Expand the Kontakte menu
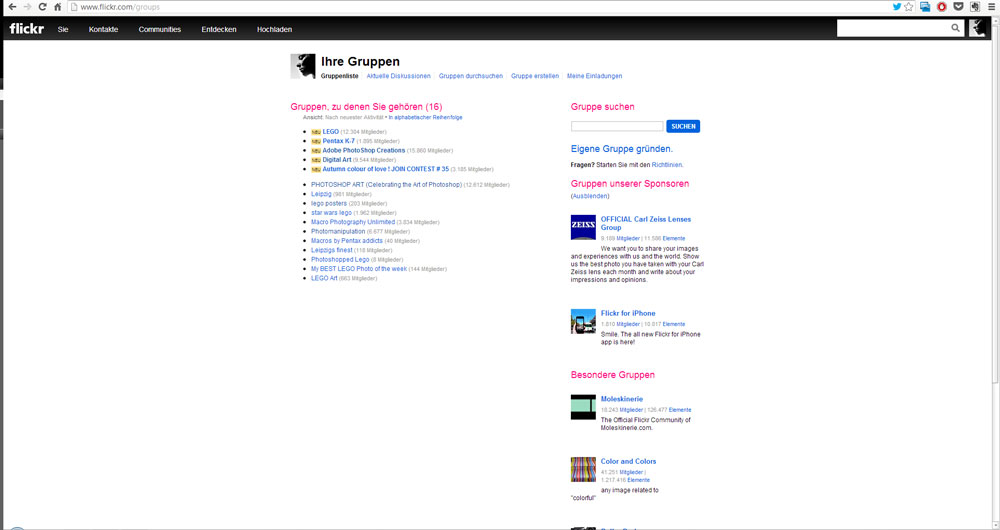Screen dimensions: 1000x530 103,30
